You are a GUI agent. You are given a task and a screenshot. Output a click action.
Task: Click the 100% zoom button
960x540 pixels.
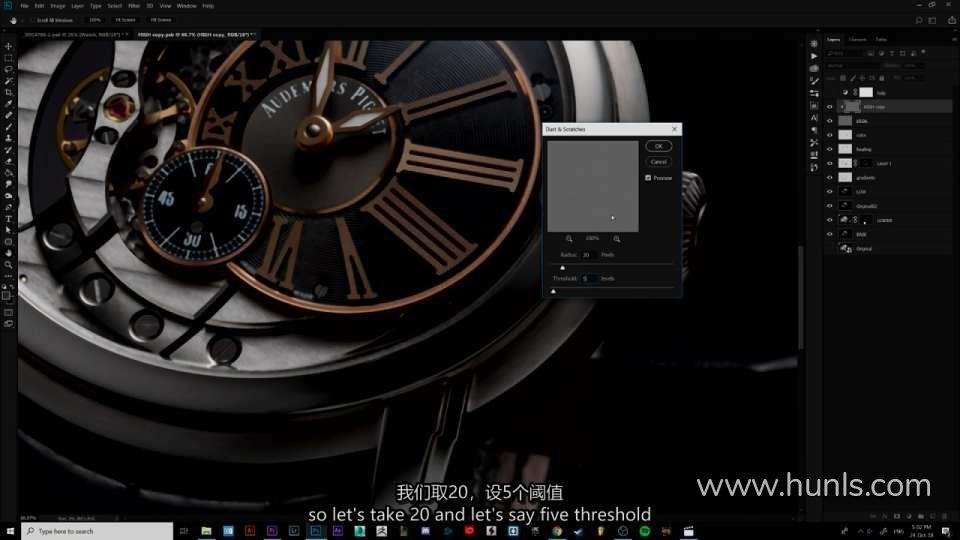tap(95, 20)
